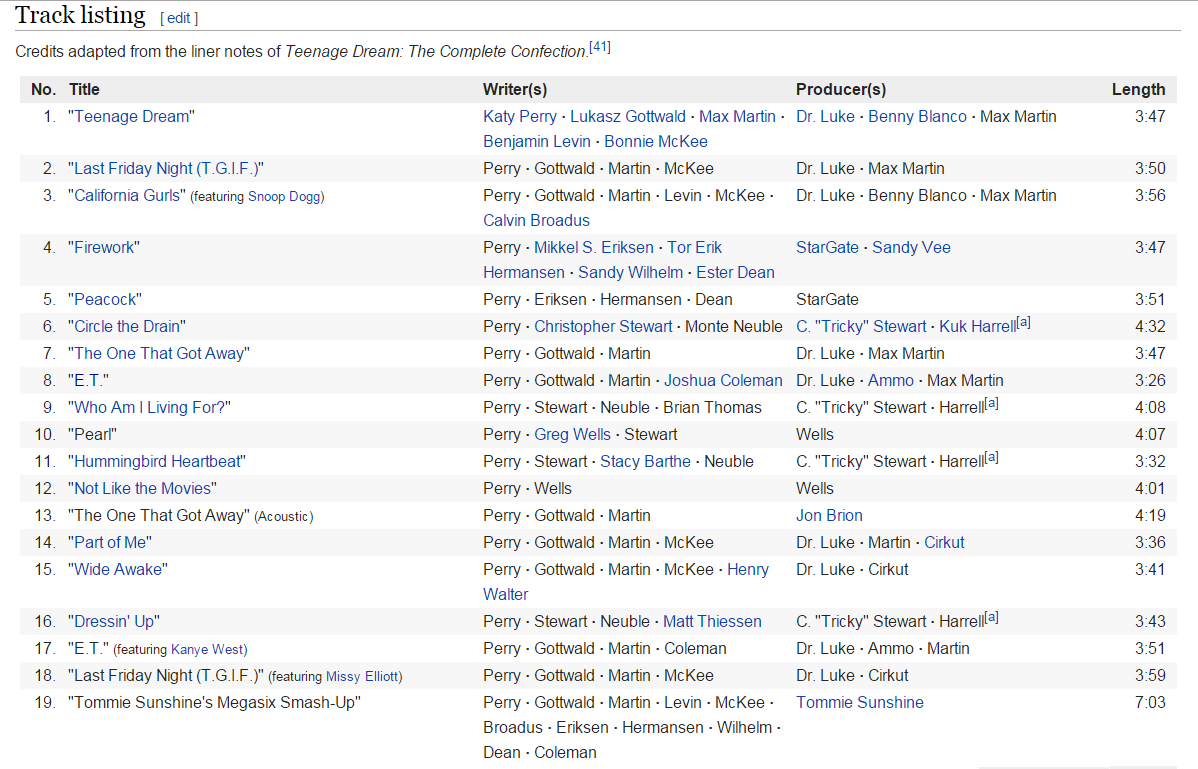Select the "Brian Thomas" writer text
1198x769 pixels.
click(712, 407)
